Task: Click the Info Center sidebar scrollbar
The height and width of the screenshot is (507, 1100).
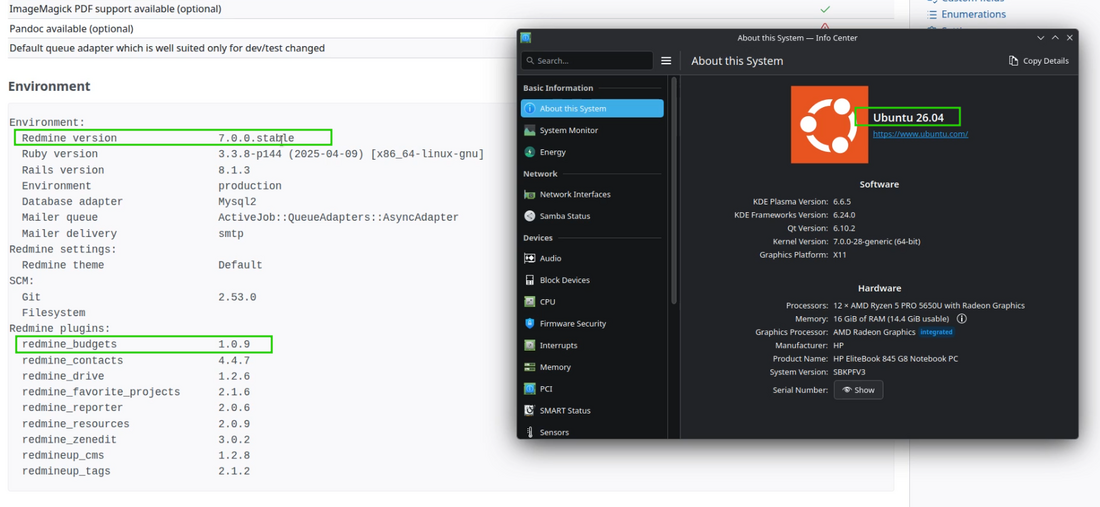Action: [675, 191]
